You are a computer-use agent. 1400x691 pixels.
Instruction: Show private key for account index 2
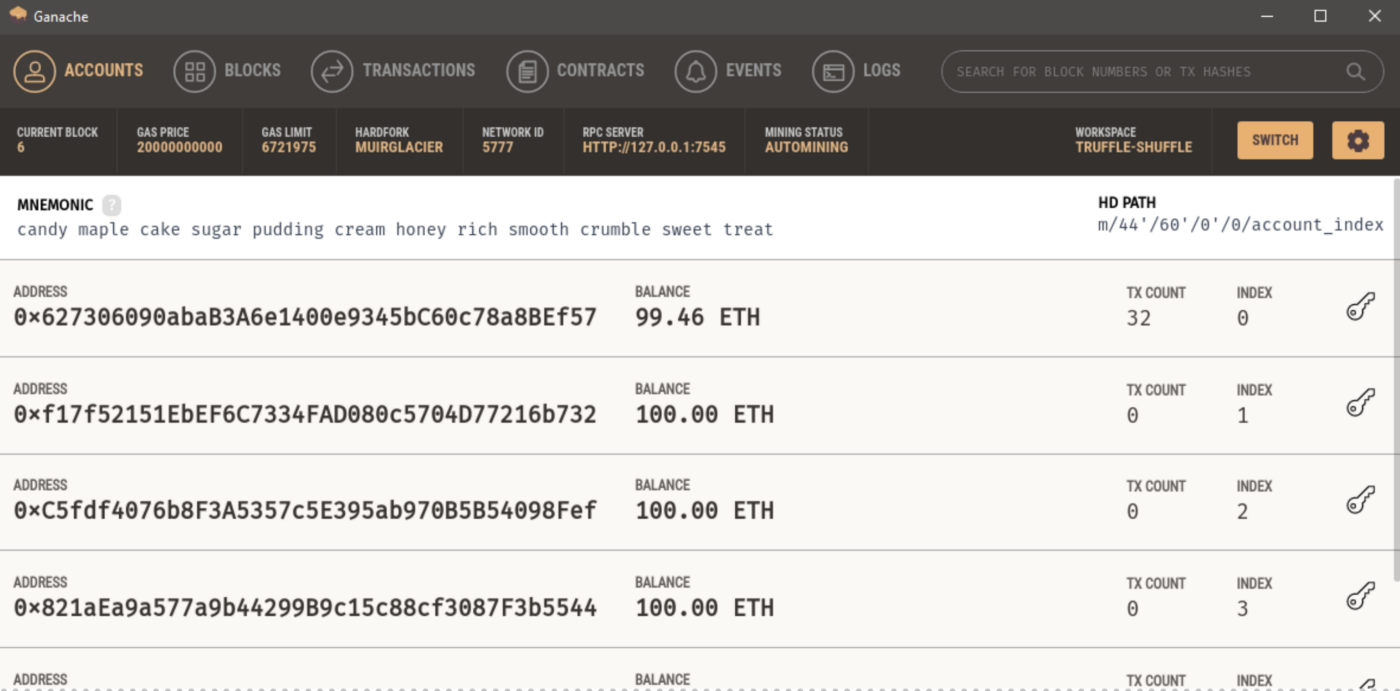[x=1360, y=500]
